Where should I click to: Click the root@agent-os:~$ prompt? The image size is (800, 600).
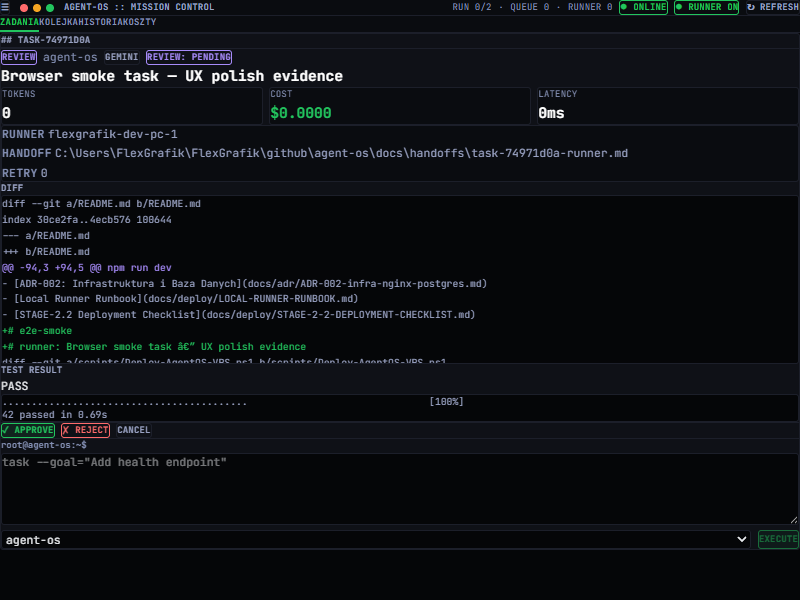[x=44, y=445]
